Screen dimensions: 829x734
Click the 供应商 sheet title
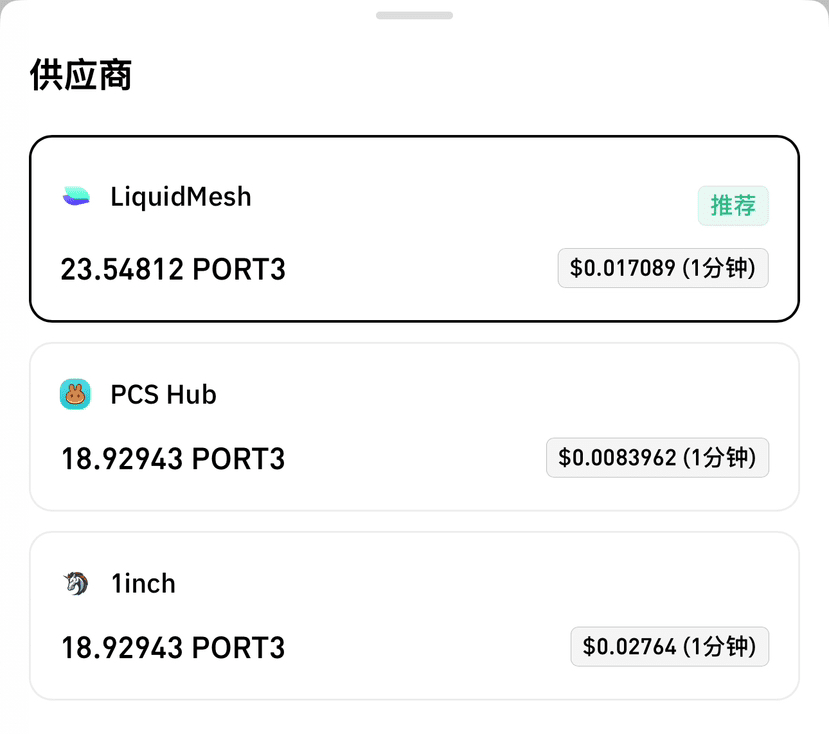tap(80, 75)
